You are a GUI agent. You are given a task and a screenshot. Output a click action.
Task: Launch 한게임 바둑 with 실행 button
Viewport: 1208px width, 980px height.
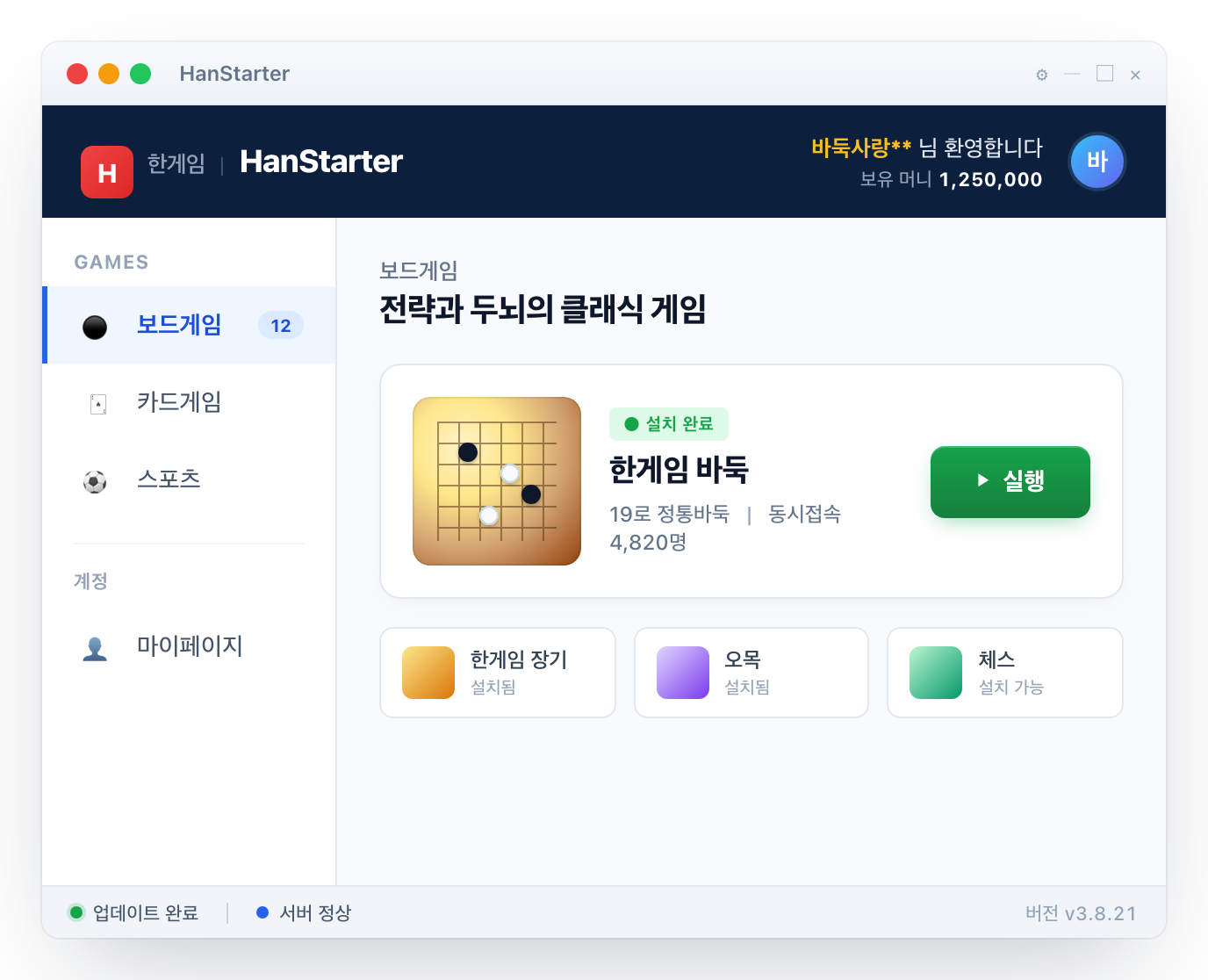[x=1010, y=481]
